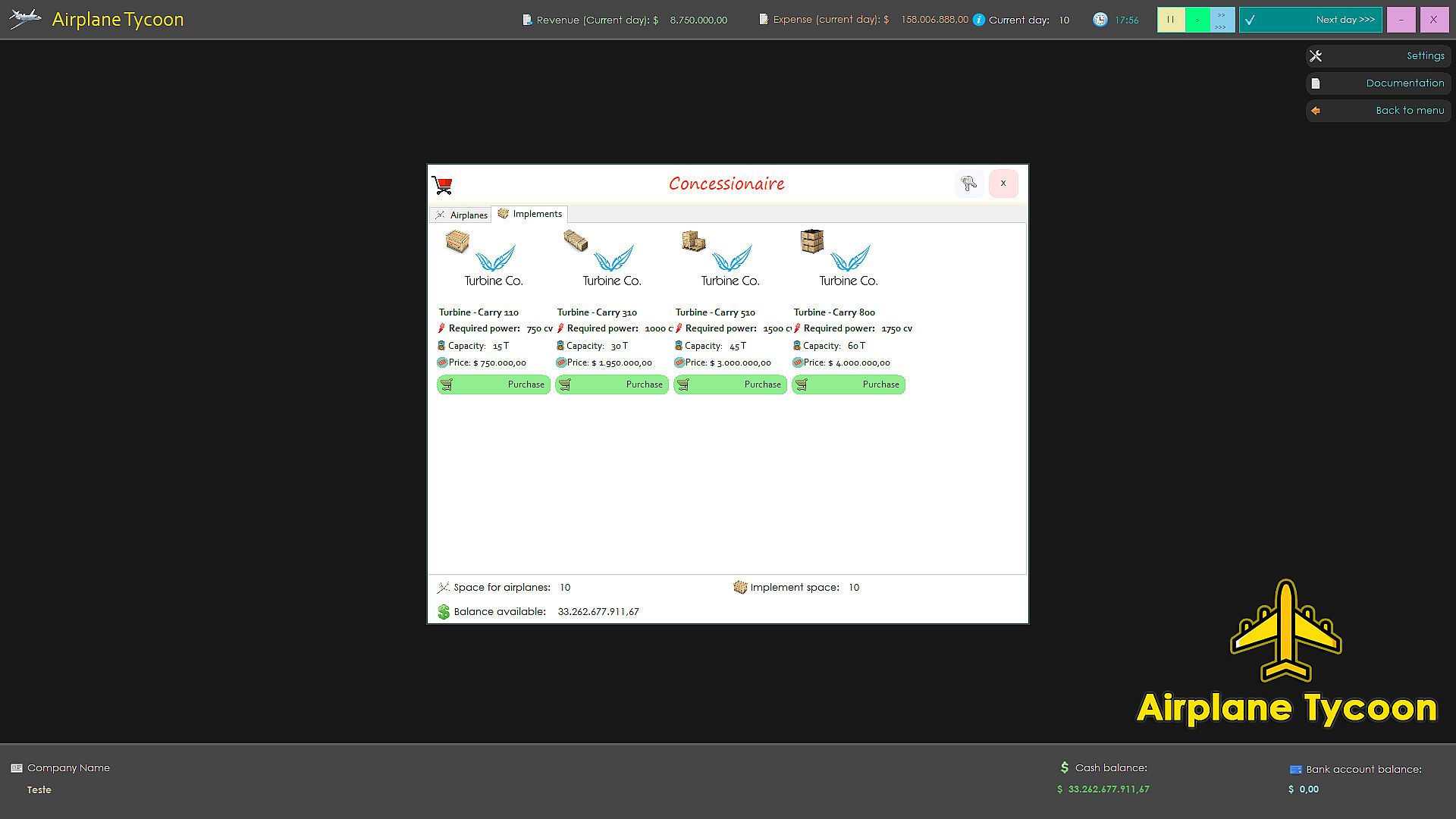Close the Concessionaire dialog
Viewport: 1456px width, 819px height.
[x=1003, y=184]
